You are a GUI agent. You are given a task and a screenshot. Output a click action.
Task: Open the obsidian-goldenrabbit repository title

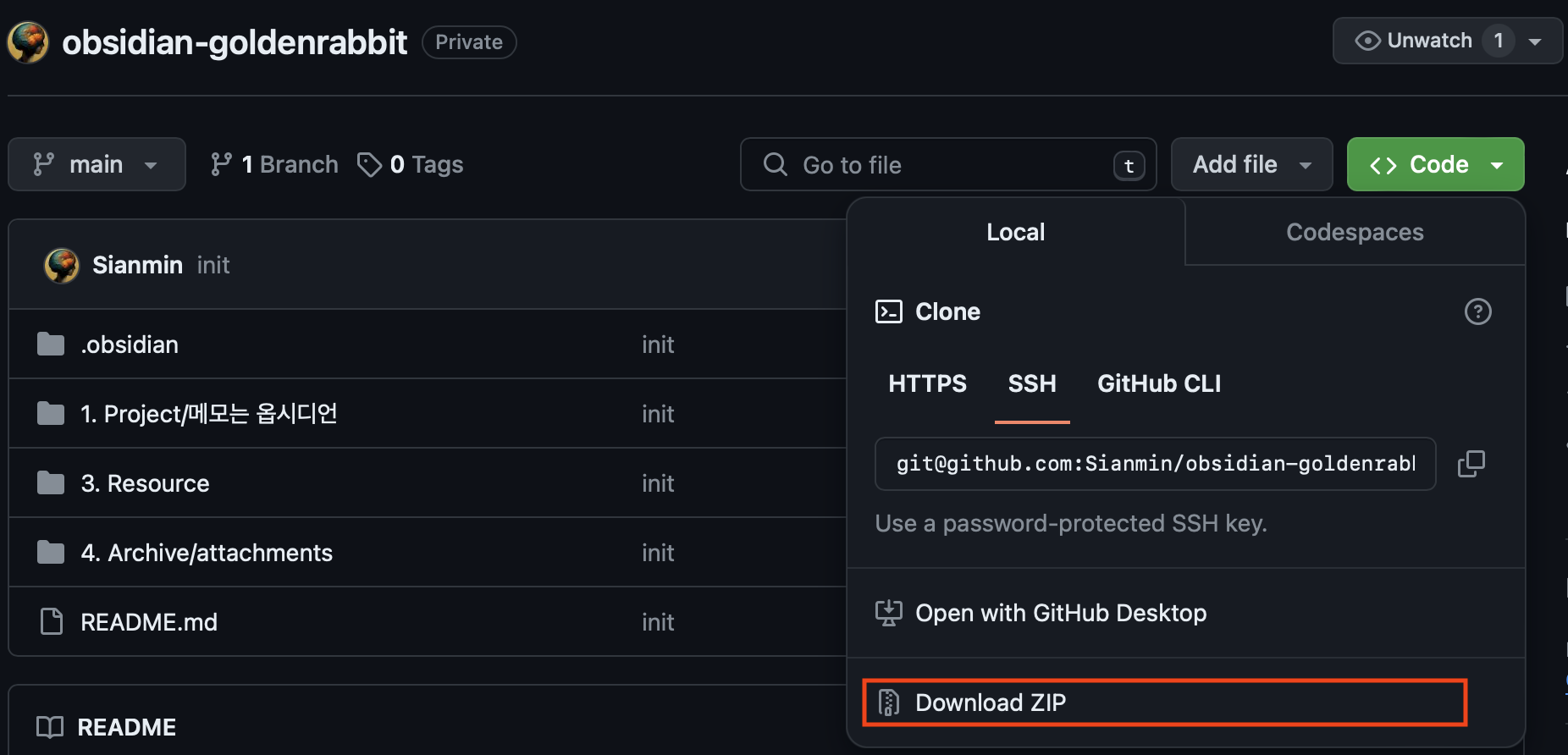click(x=235, y=42)
